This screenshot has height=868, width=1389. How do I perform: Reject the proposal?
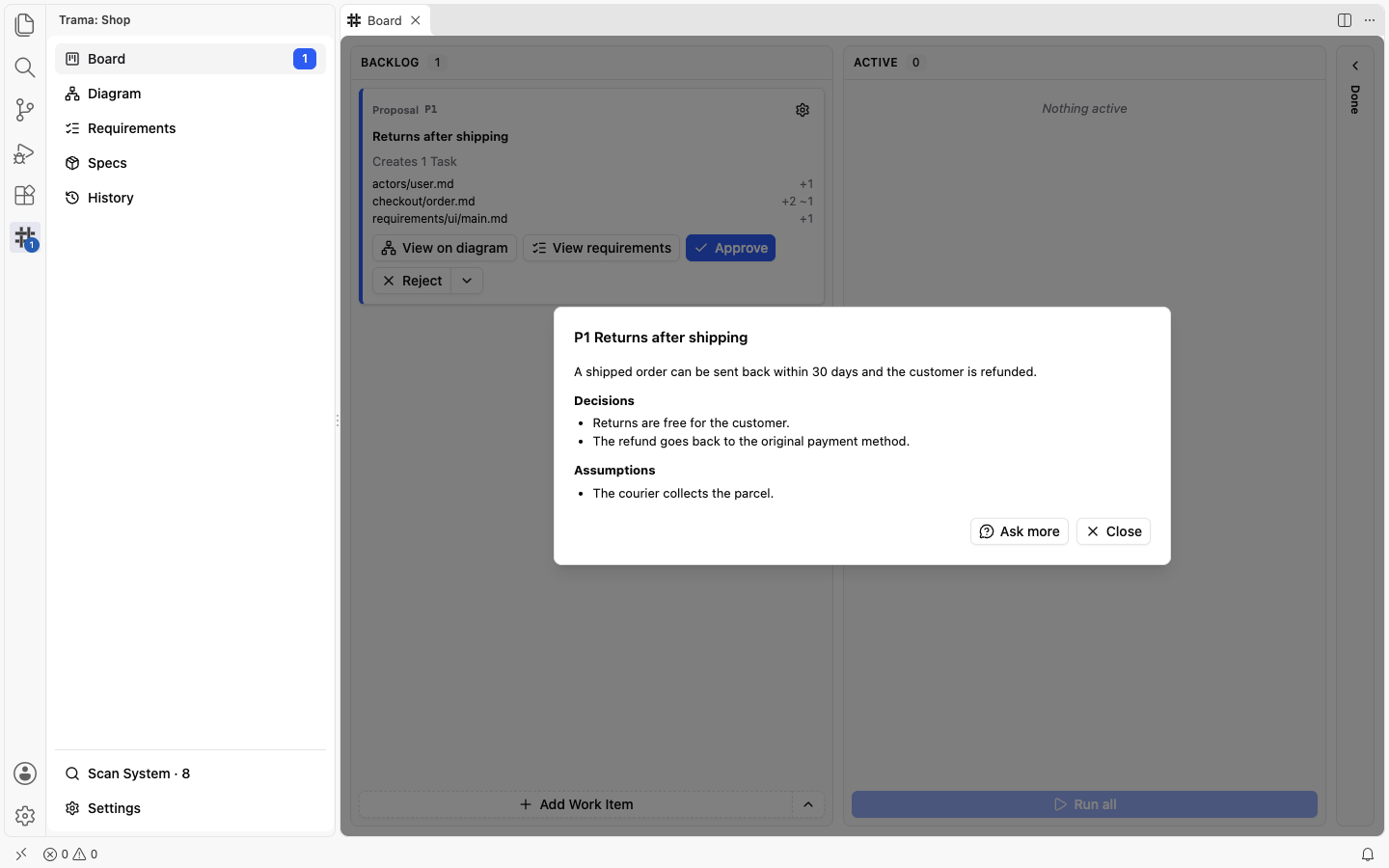[412, 281]
